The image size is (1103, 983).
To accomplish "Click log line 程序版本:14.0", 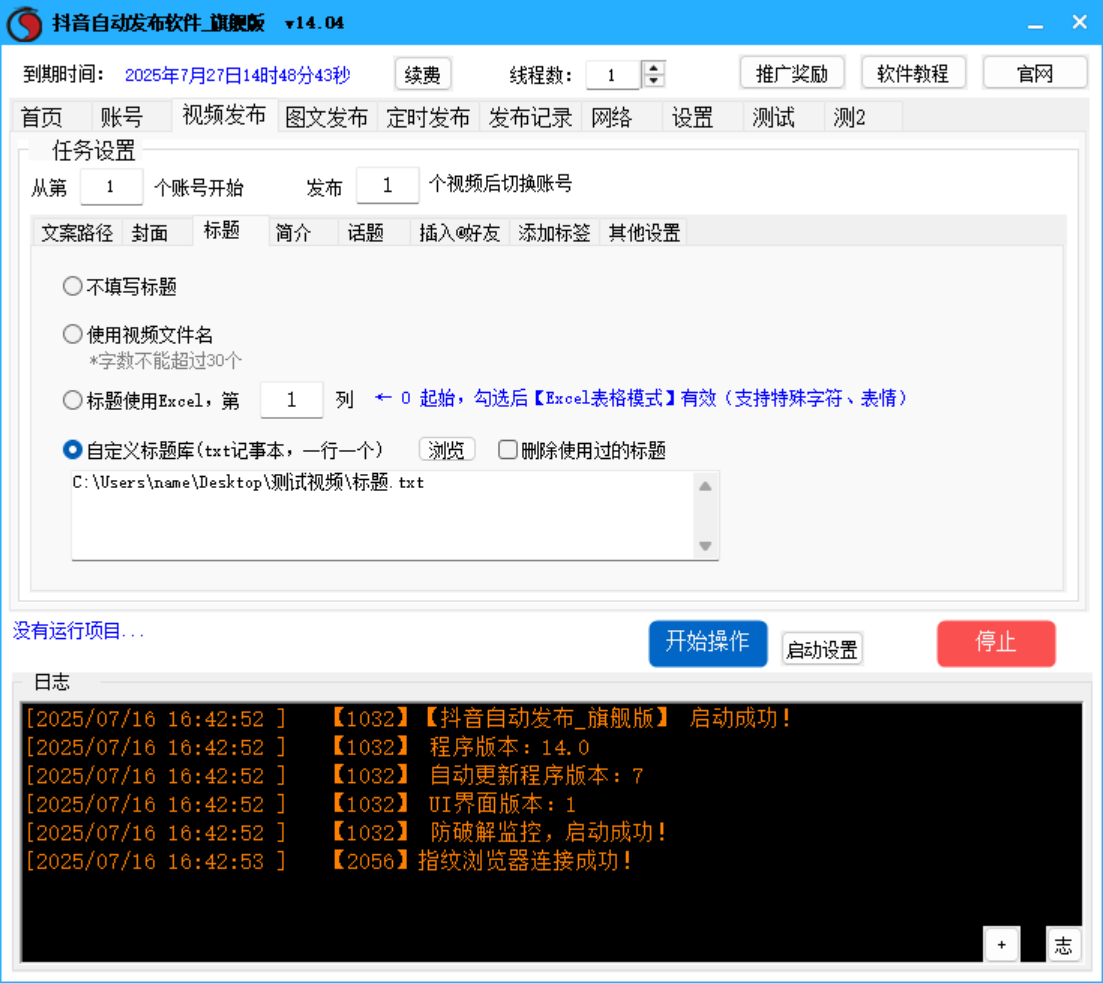I will [x=509, y=747].
